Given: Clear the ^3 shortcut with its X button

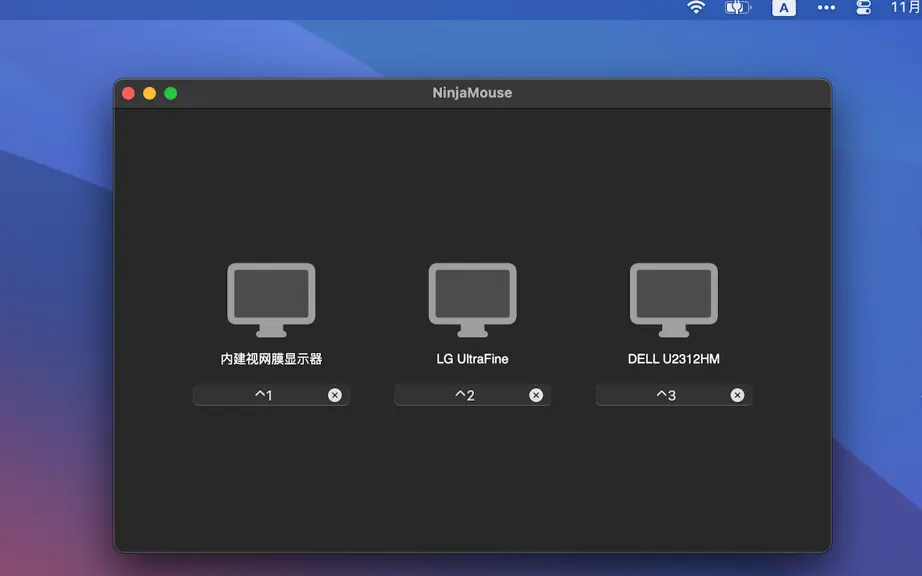Looking at the screenshot, I should [737, 395].
